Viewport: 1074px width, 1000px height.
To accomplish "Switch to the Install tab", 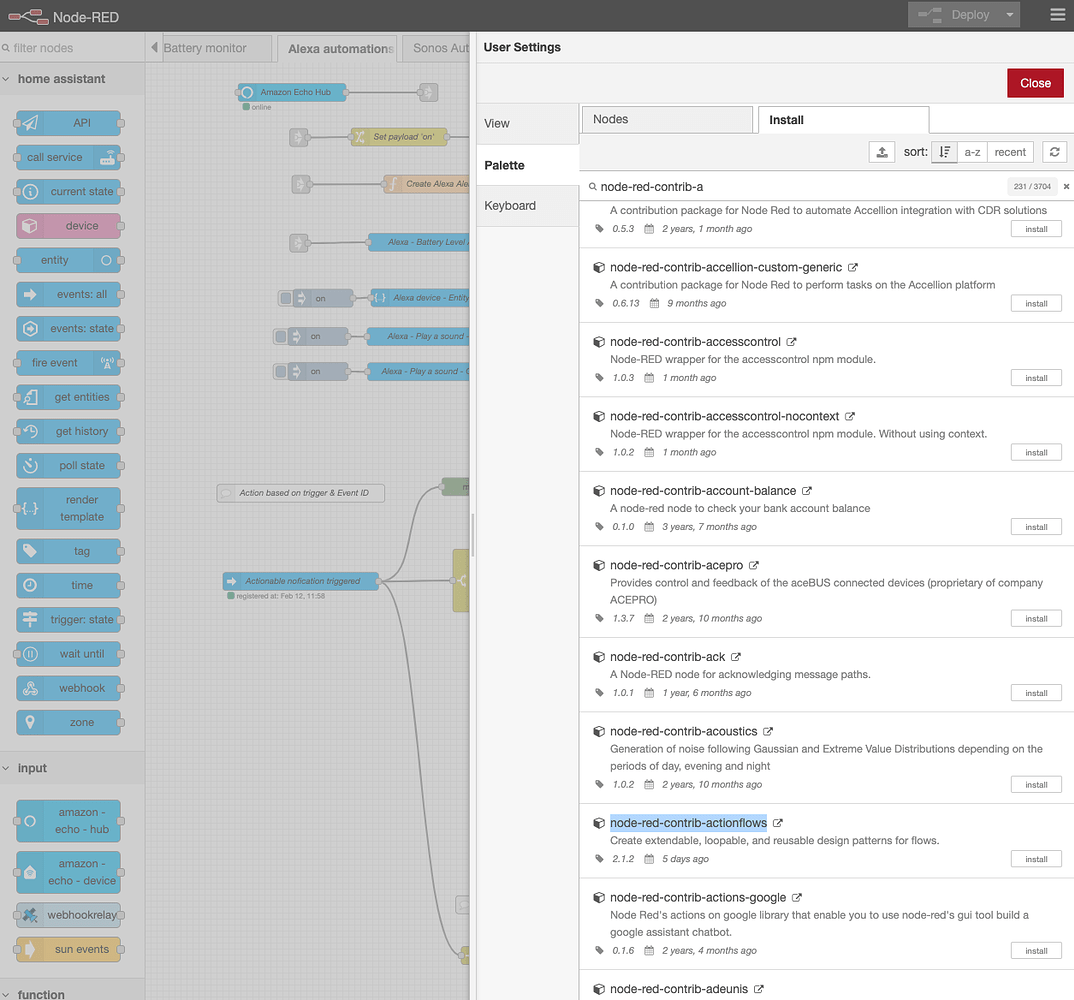I will 843,120.
